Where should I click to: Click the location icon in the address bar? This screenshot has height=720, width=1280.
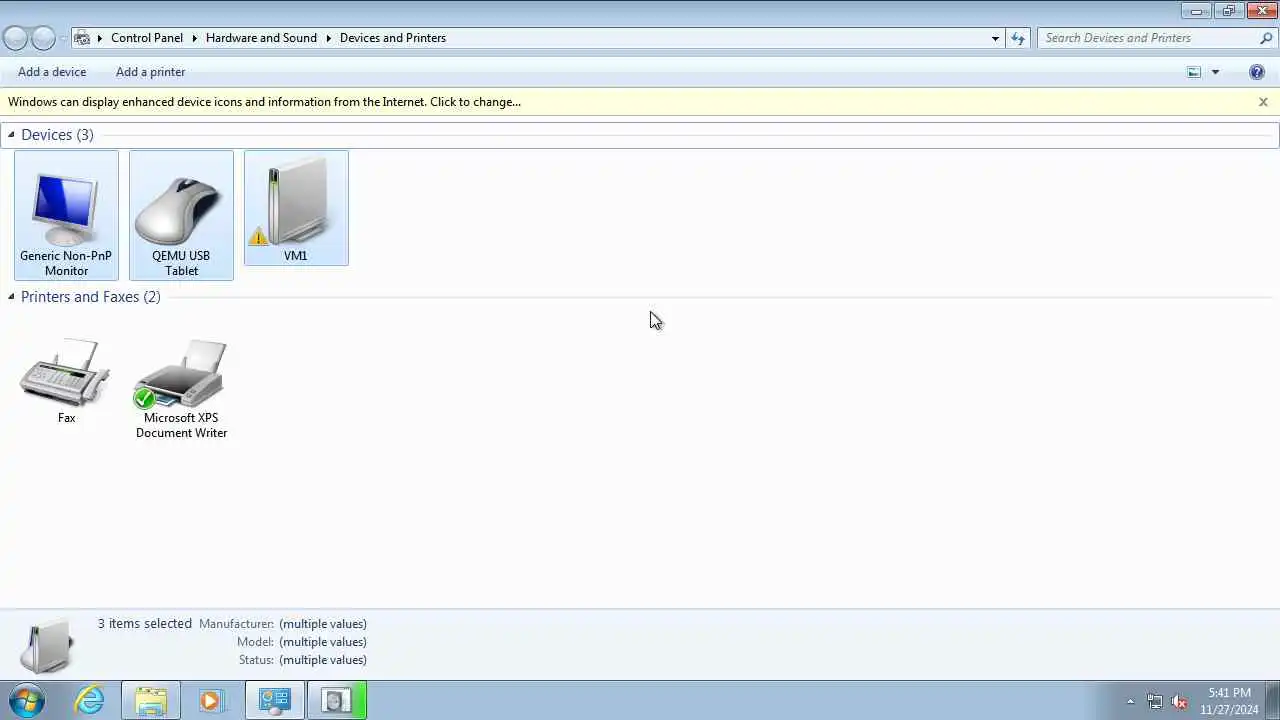[x=83, y=38]
